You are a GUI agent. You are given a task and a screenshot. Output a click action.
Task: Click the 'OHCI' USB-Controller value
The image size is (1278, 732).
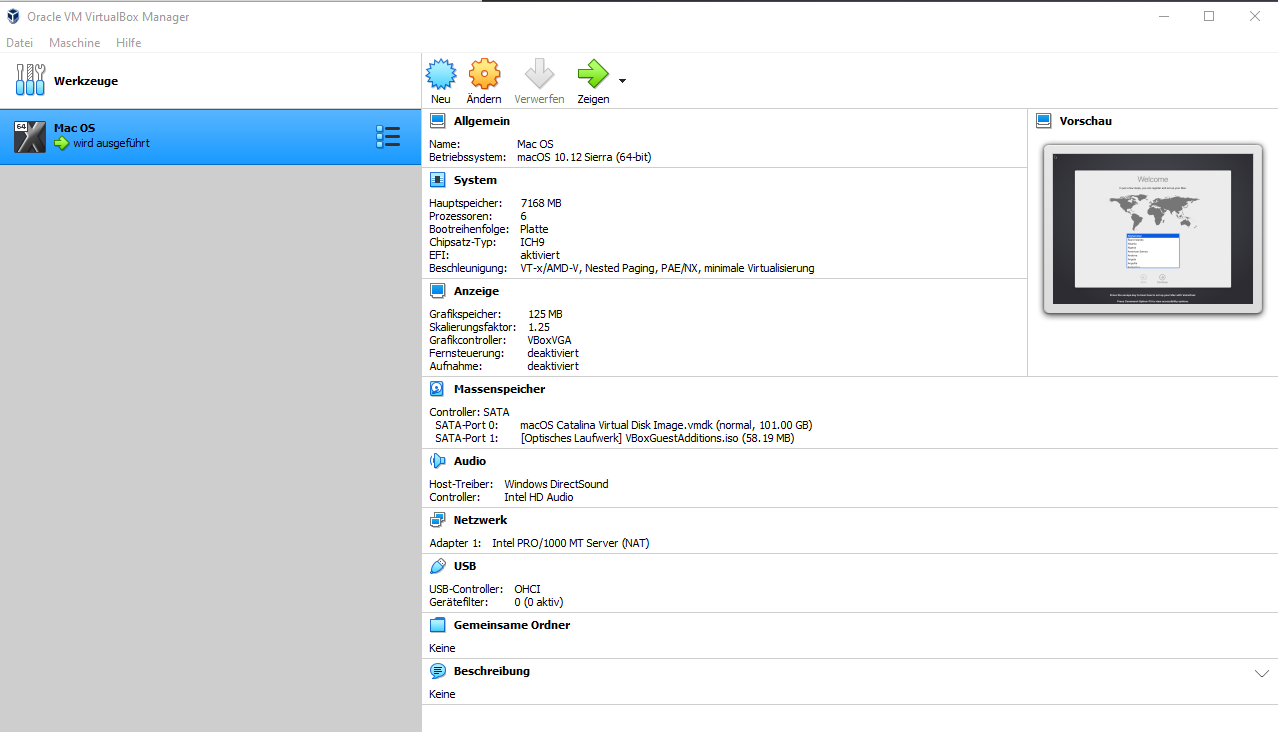[x=527, y=589]
